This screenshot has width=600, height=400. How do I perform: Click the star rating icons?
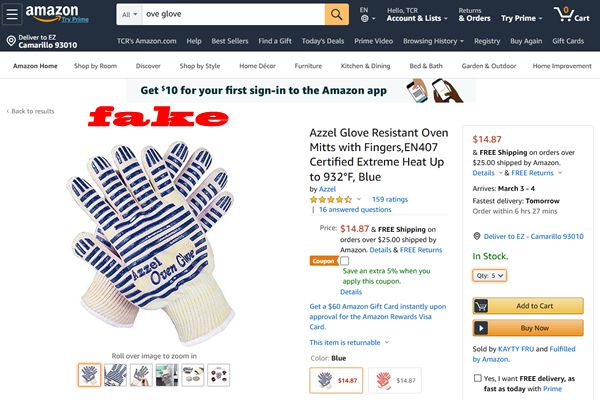click(x=331, y=199)
